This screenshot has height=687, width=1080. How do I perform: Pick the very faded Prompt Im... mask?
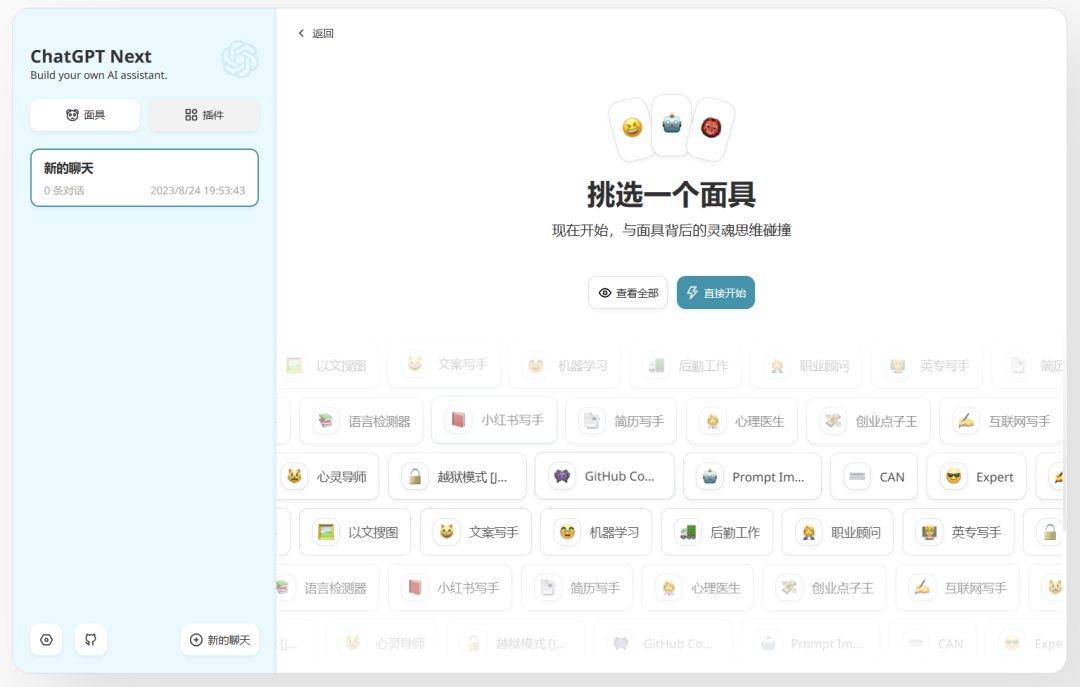(811, 644)
